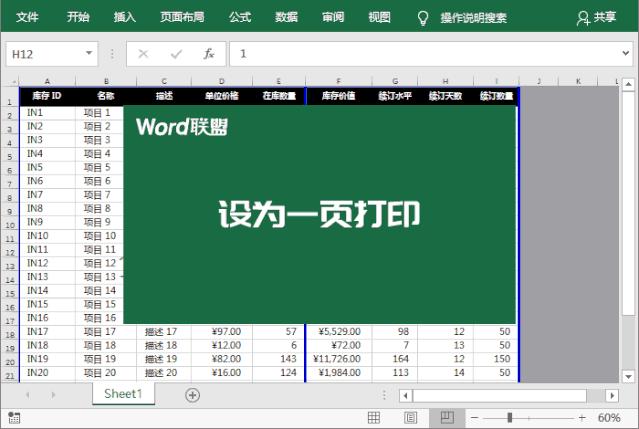Add a new sheet with plus icon
The image size is (639, 429).
[x=192, y=395]
